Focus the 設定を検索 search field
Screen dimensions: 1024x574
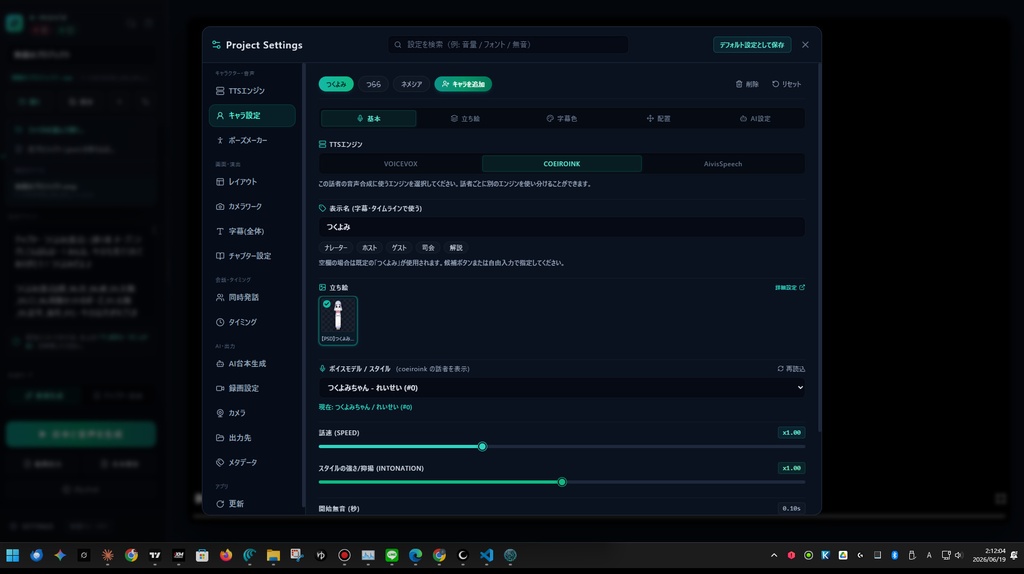tap(507, 44)
